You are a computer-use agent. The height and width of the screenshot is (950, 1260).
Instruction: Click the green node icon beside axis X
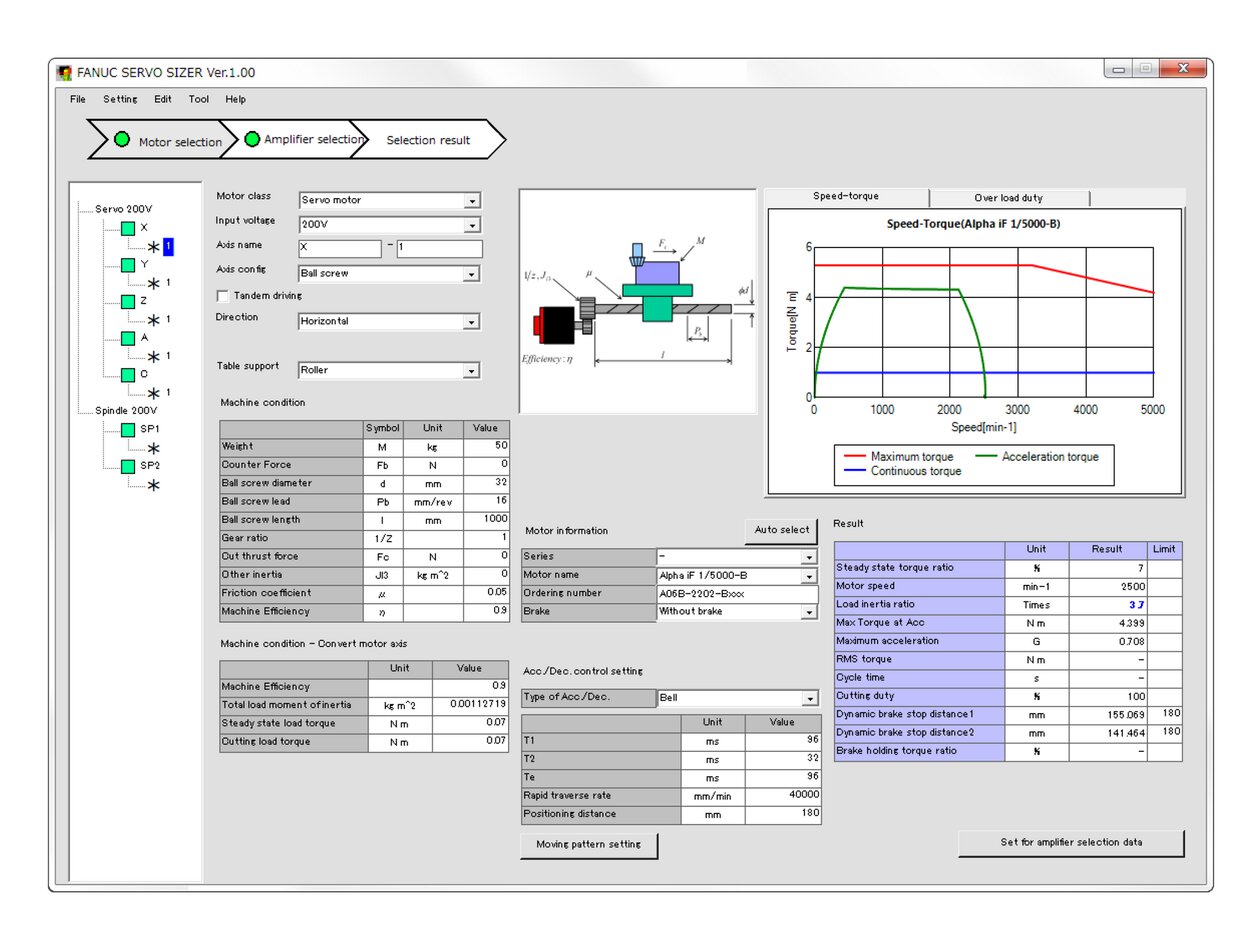point(127,229)
